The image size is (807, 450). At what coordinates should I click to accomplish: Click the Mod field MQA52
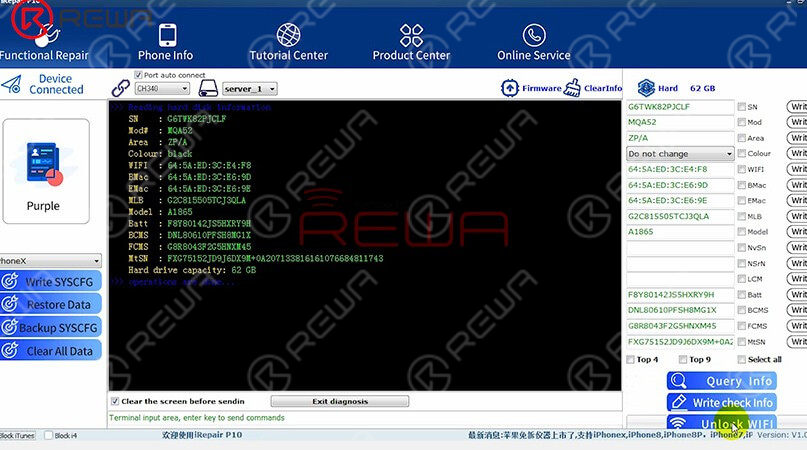[x=680, y=122]
